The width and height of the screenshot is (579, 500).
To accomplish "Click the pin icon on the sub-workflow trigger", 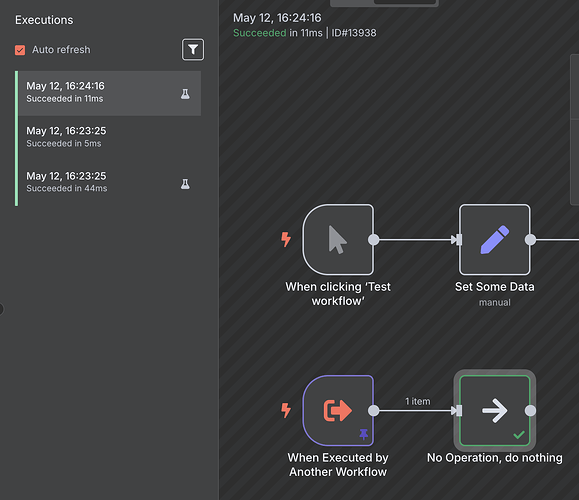I will 363,434.
